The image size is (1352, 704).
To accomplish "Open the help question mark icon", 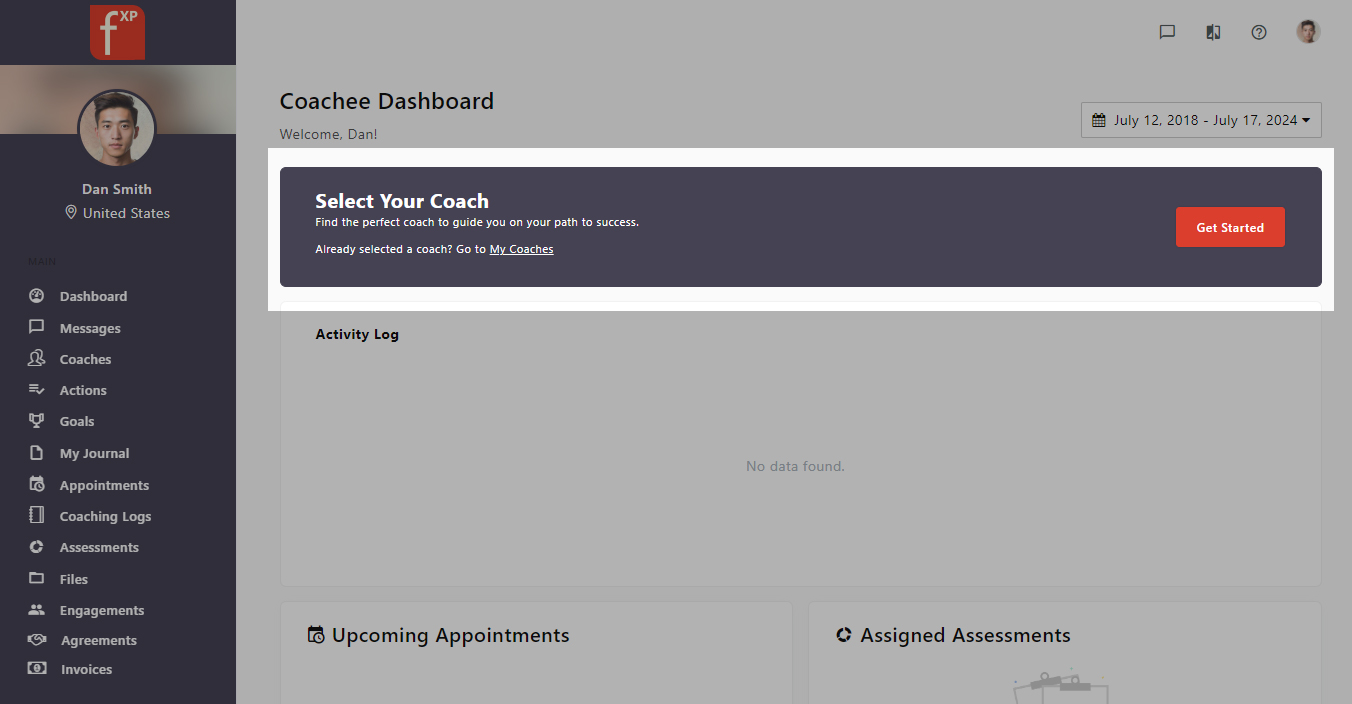I will (1259, 32).
